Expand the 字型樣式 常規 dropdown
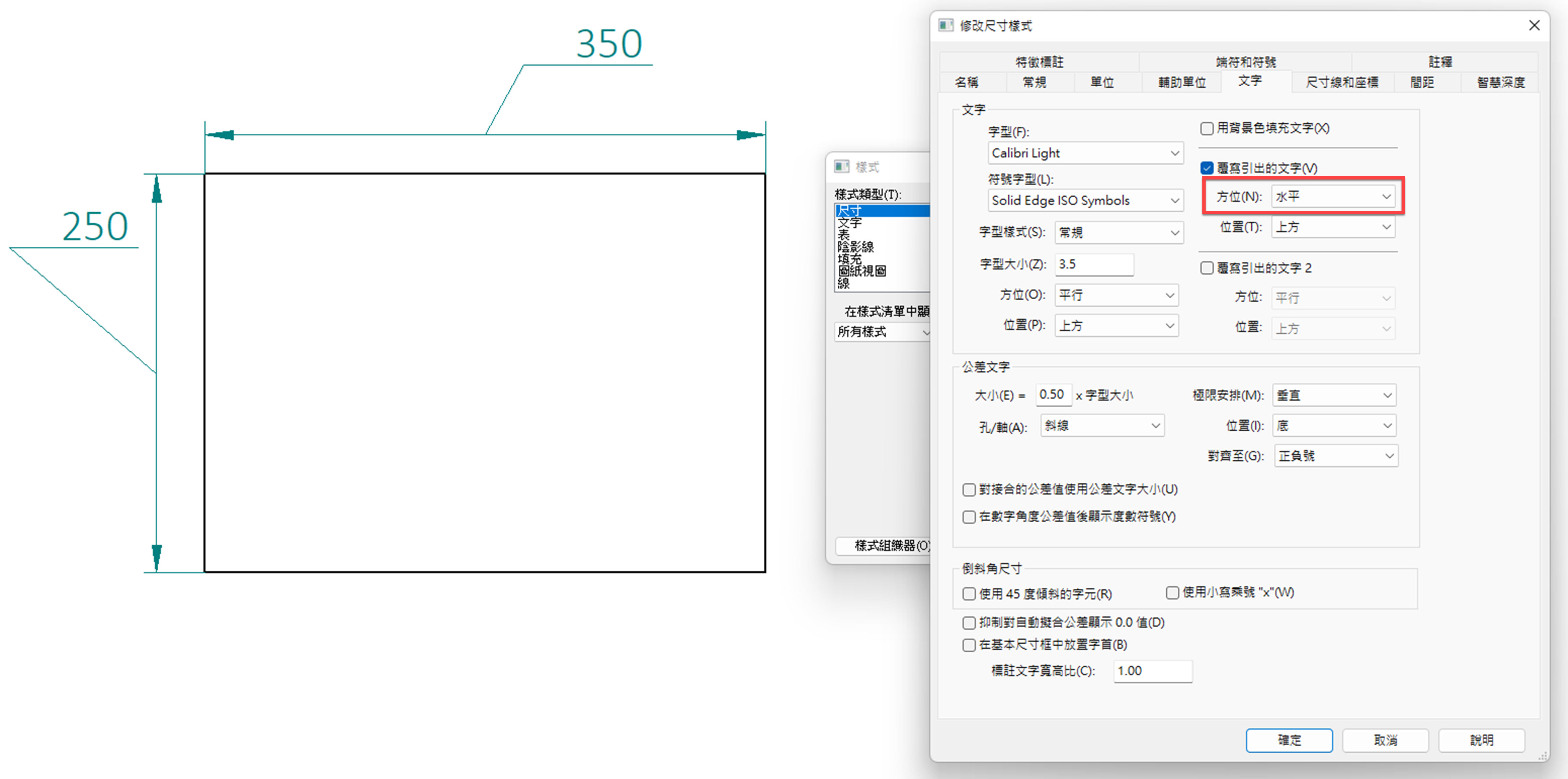This screenshot has width=1568, height=779. pos(1119,233)
